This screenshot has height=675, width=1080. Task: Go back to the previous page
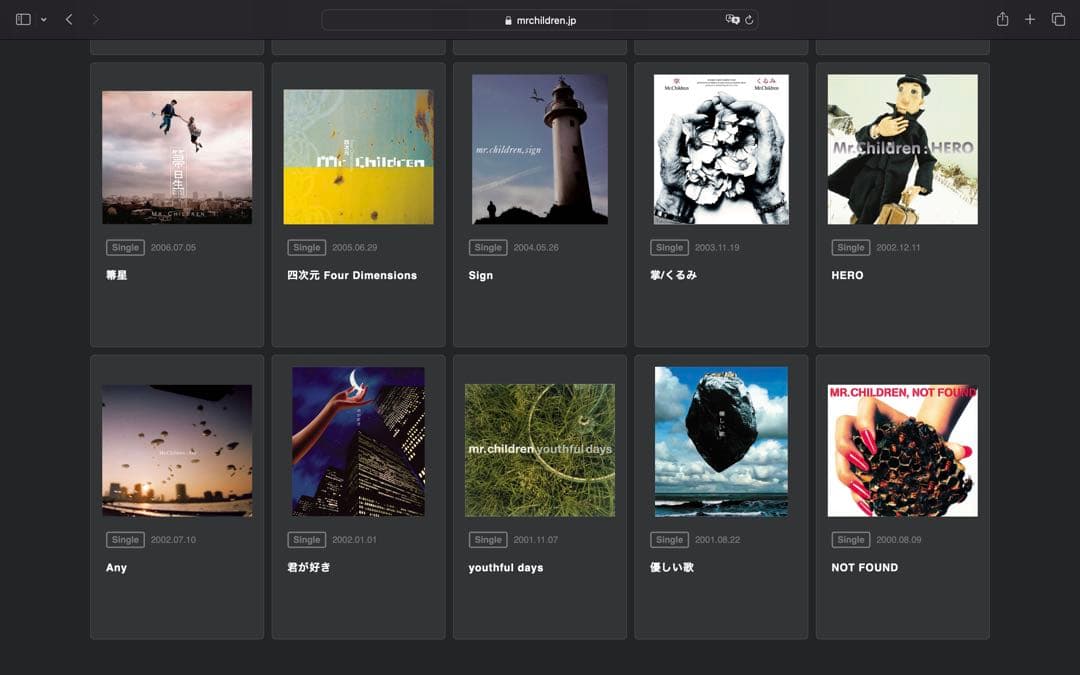pos(69,19)
